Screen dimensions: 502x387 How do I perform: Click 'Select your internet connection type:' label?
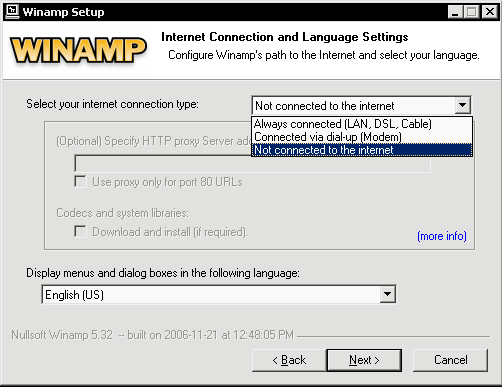tap(112, 104)
